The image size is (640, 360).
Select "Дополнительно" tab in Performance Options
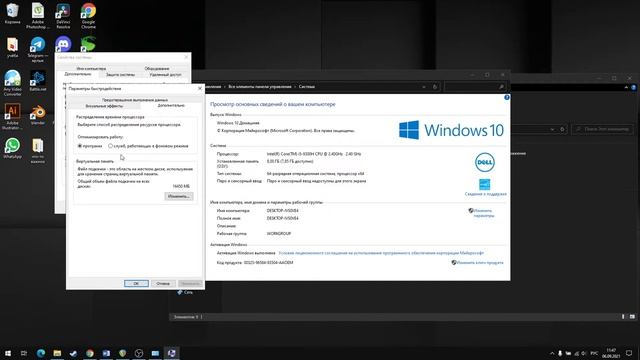point(171,105)
